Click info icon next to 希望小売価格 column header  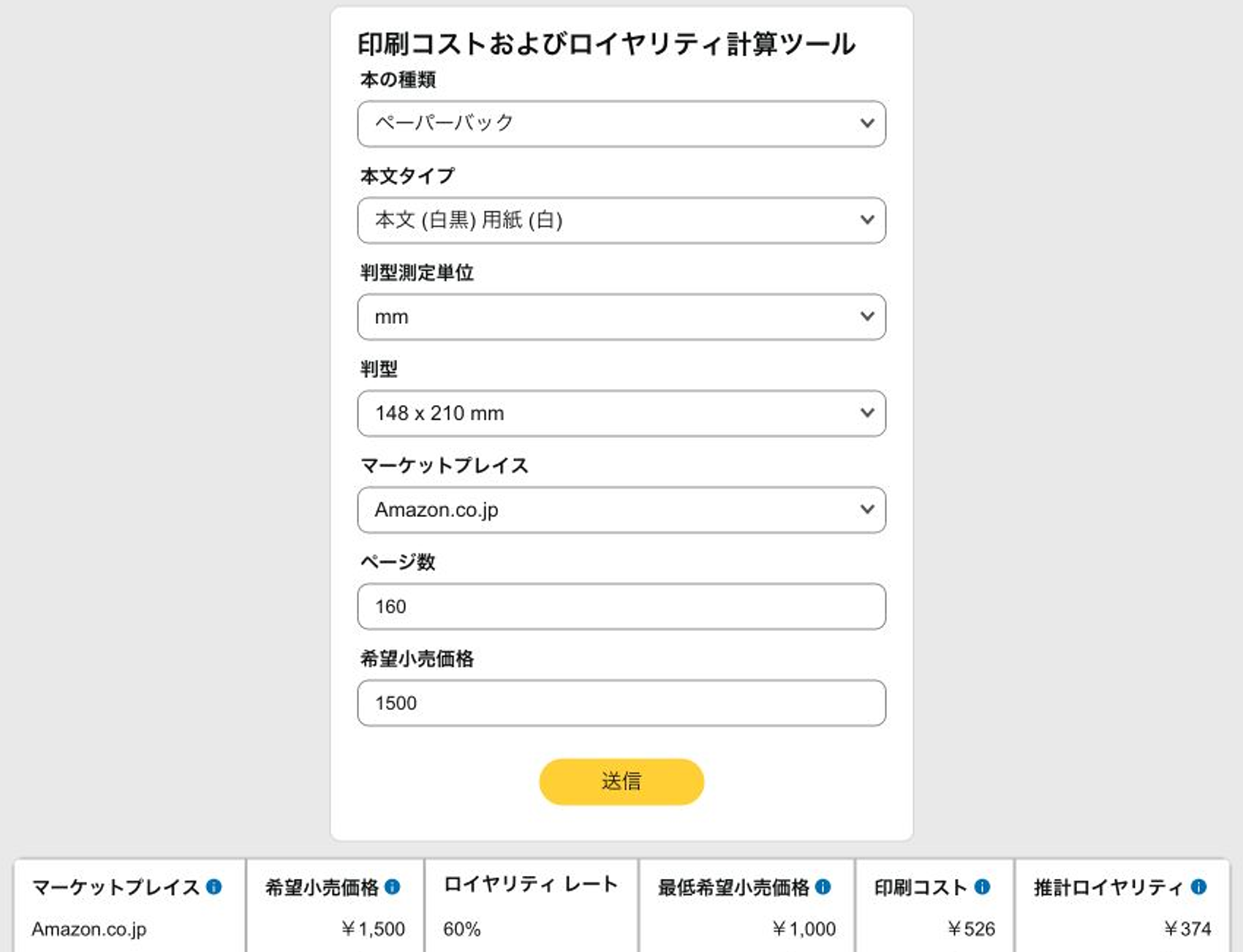click(x=393, y=887)
